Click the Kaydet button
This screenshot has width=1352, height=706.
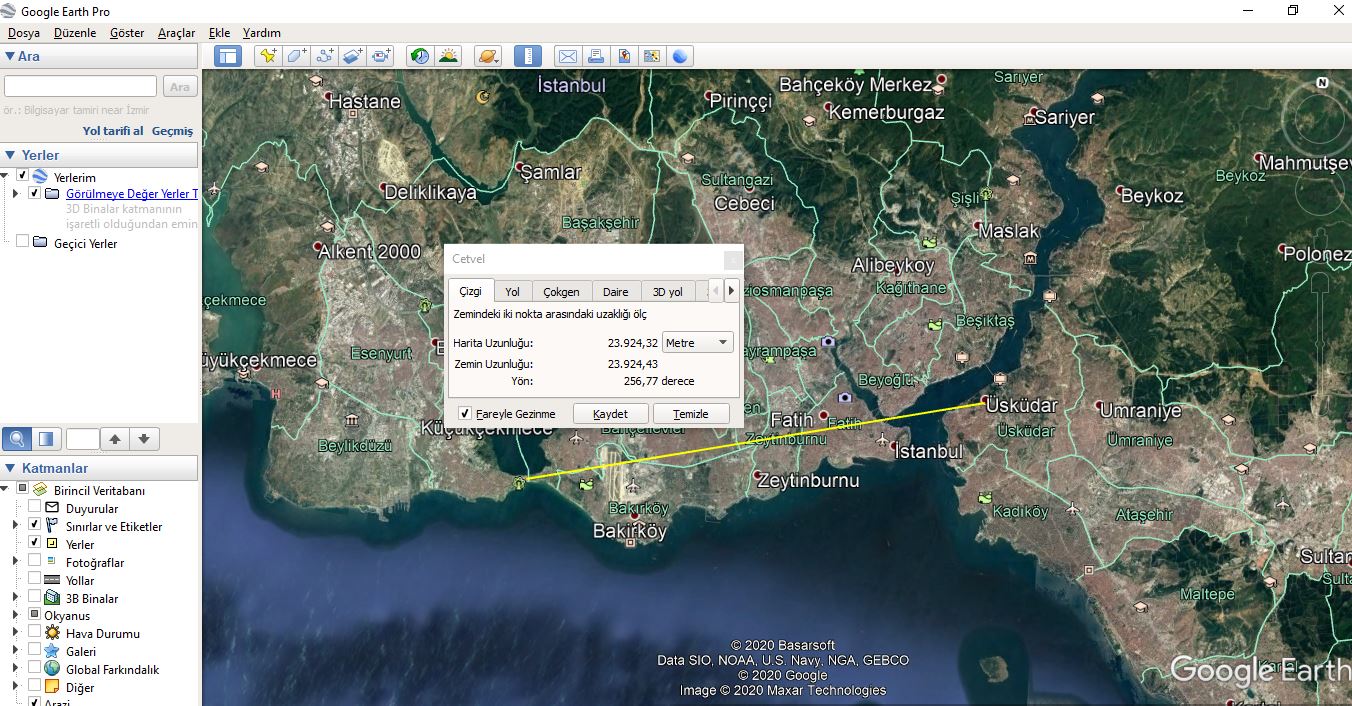click(611, 414)
